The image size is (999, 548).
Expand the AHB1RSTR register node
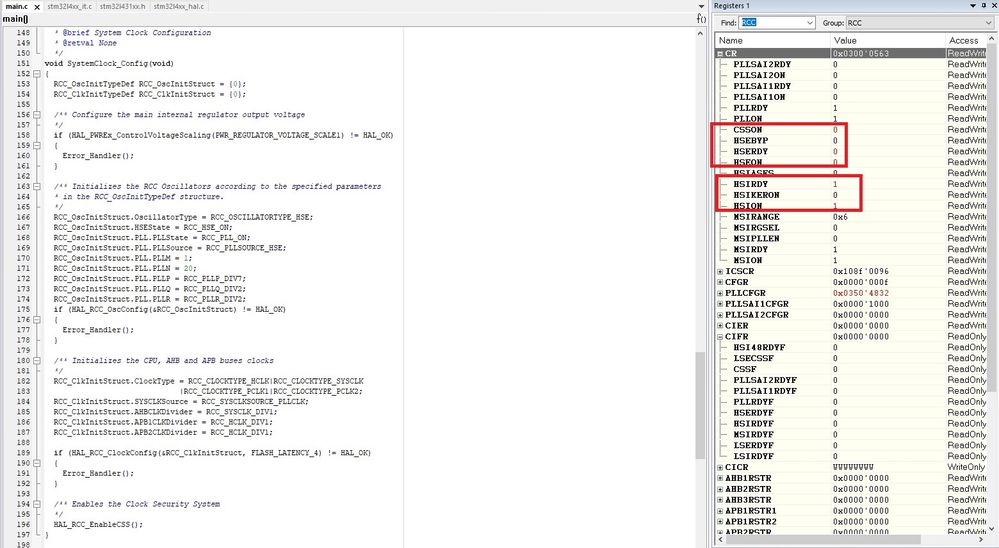click(x=720, y=478)
